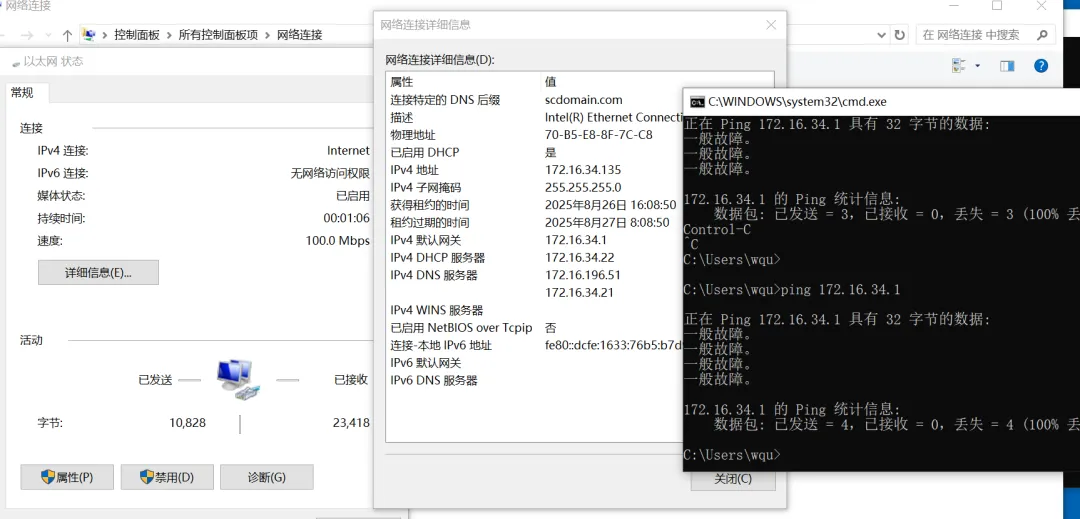The height and width of the screenshot is (519, 1080).
Task: Click the 值 column header
Action: pos(550,82)
